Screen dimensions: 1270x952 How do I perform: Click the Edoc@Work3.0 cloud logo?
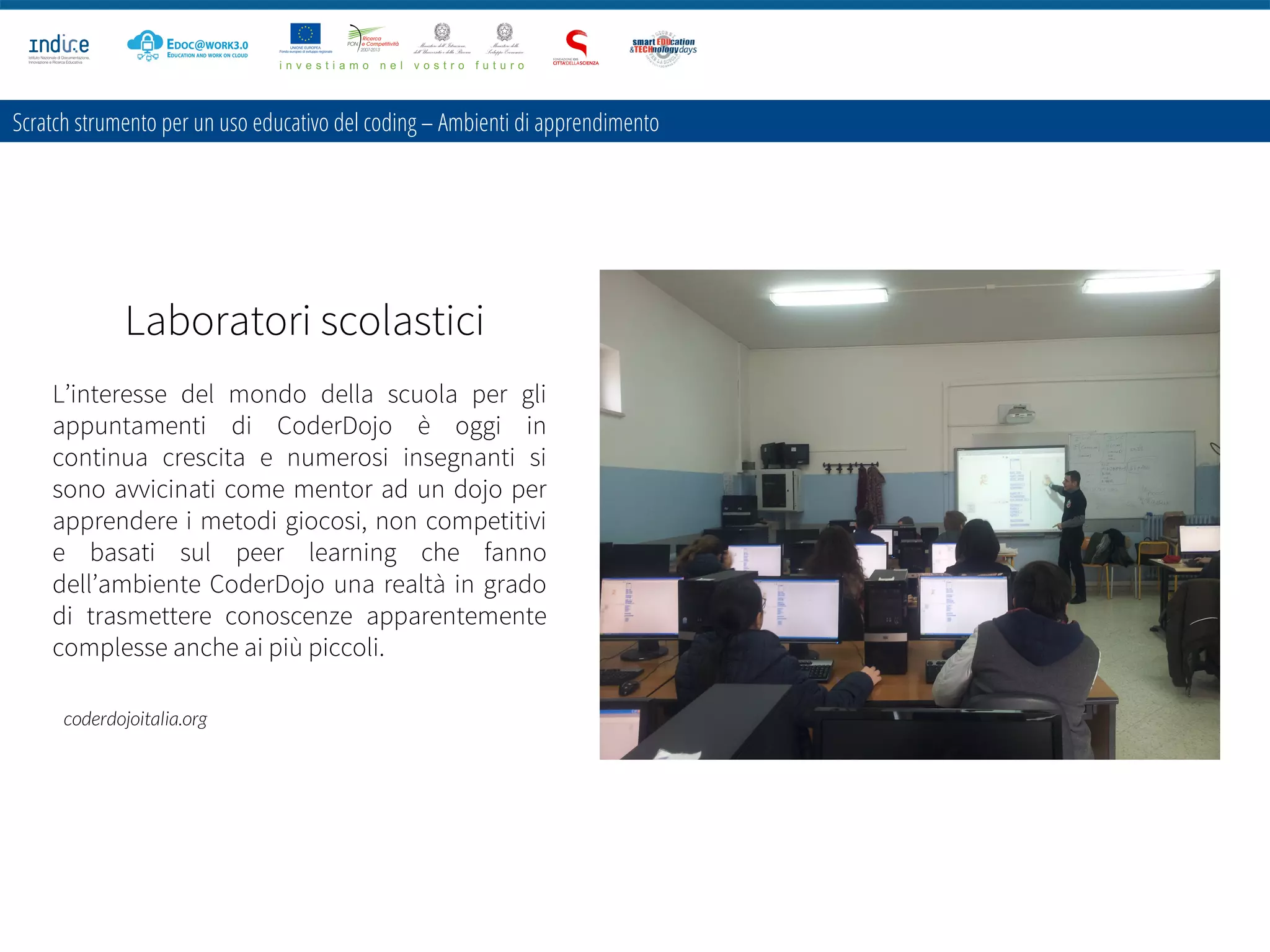pyautogui.click(x=187, y=46)
